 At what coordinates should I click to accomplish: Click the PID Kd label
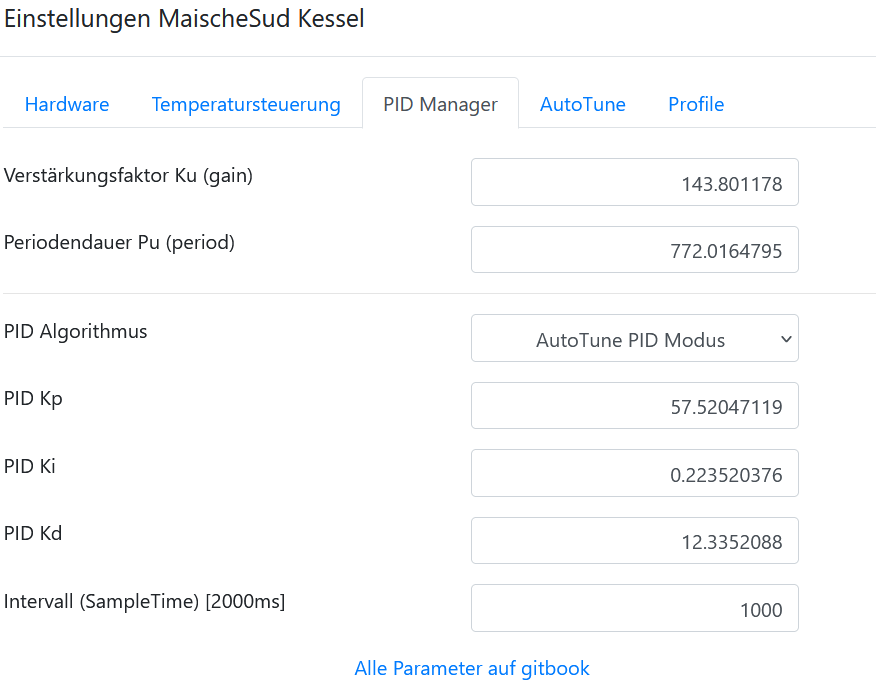33,533
